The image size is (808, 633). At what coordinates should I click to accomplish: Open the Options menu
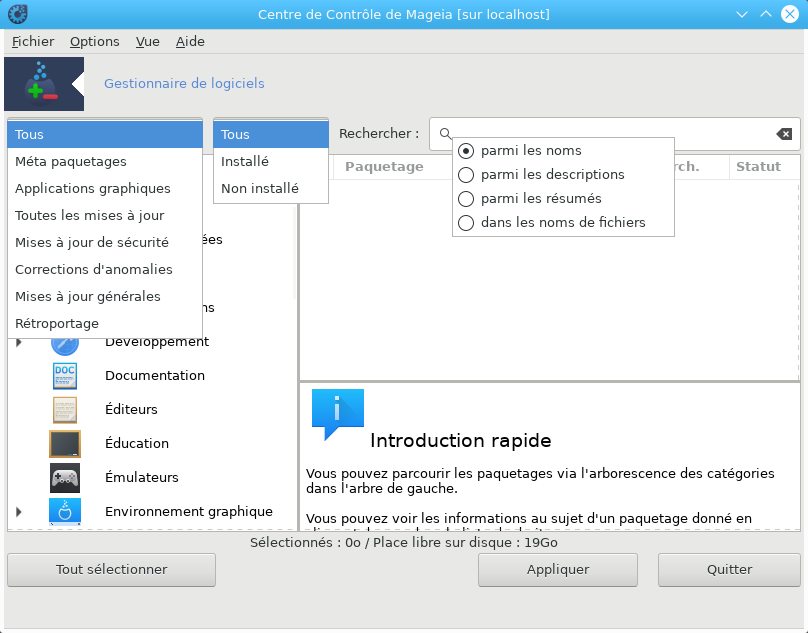[x=95, y=41]
